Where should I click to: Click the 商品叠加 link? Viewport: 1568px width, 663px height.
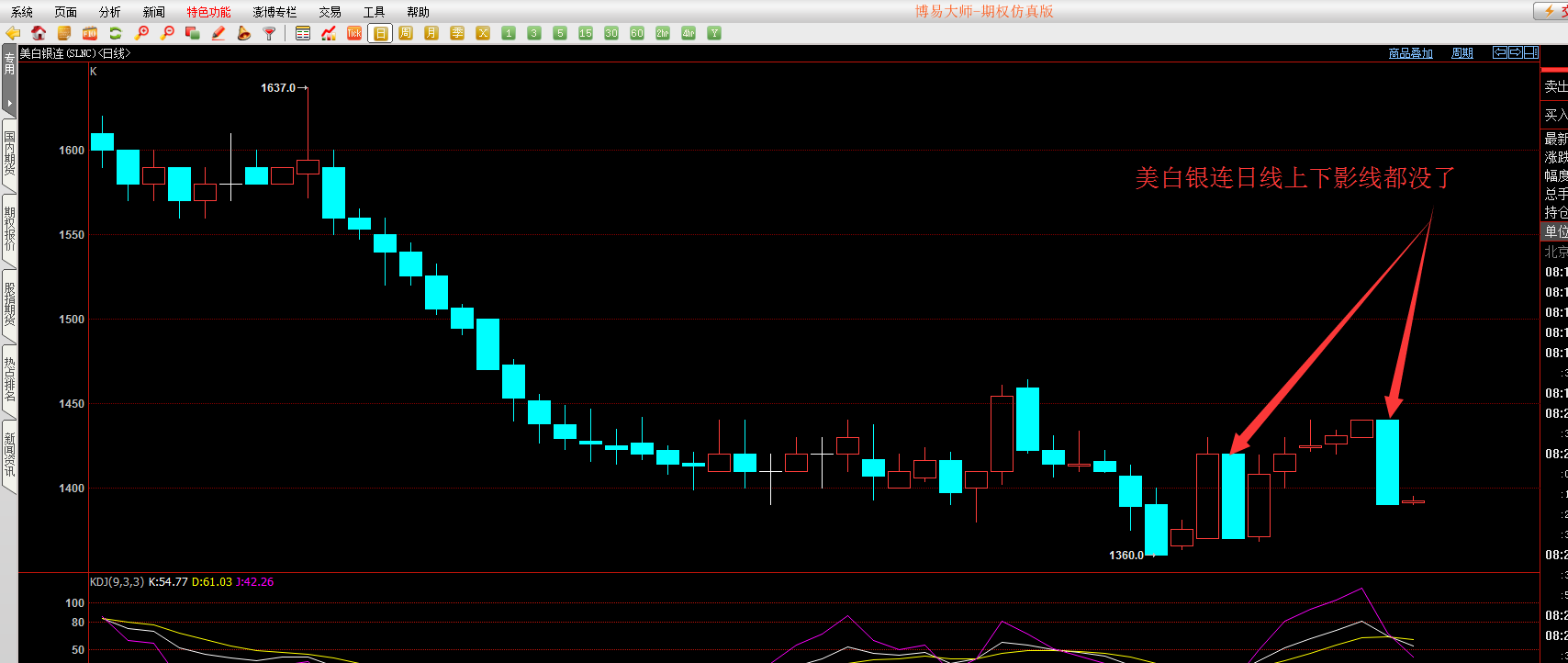[1410, 53]
